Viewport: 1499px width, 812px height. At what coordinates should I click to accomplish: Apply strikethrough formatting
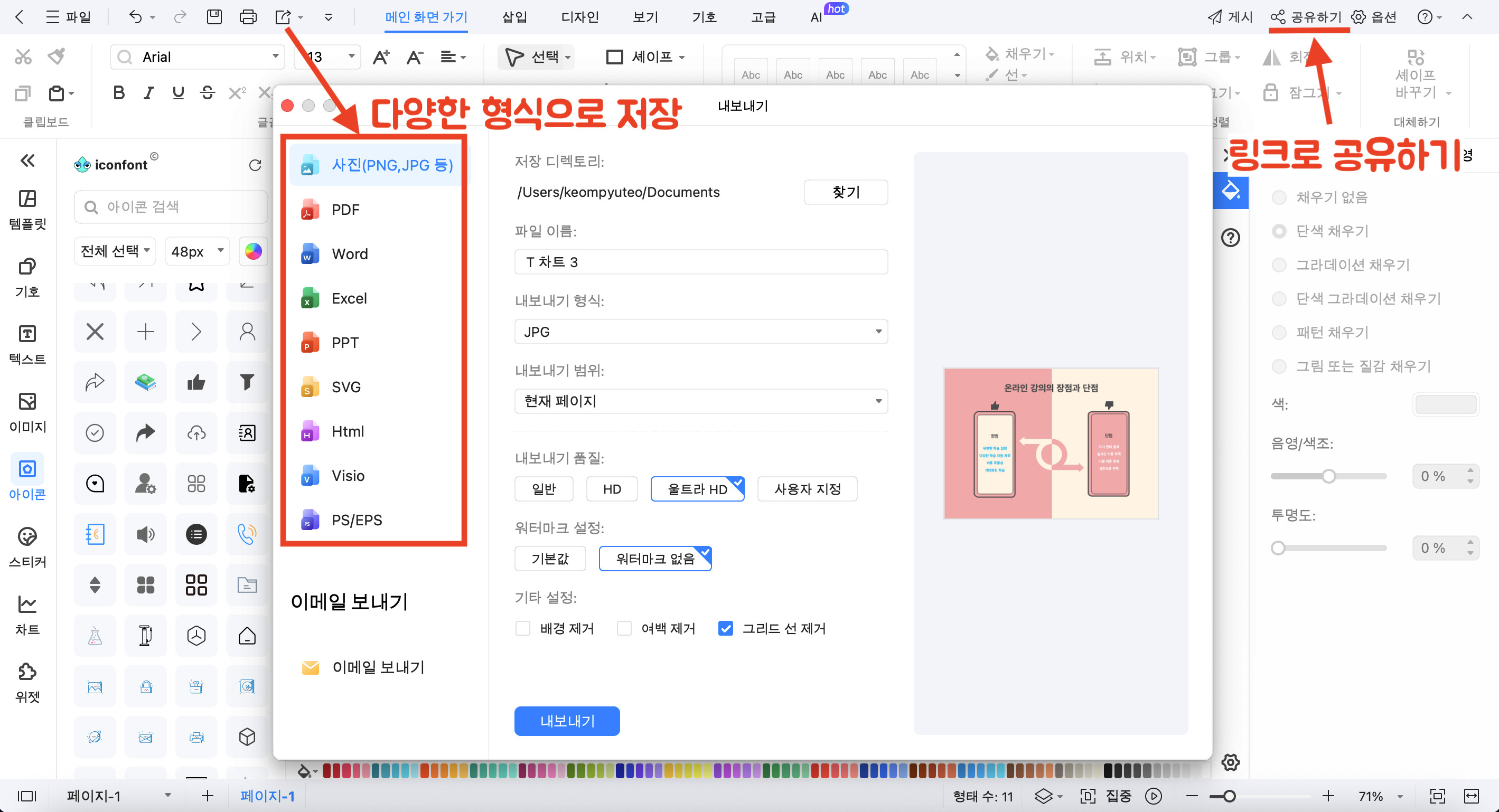pos(207,92)
